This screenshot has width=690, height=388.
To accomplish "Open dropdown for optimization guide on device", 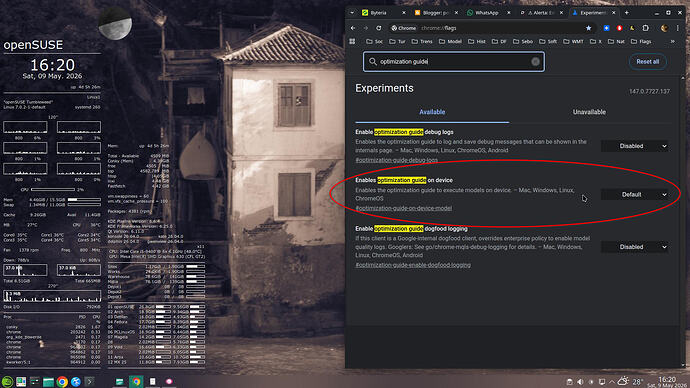I will point(635,194).
